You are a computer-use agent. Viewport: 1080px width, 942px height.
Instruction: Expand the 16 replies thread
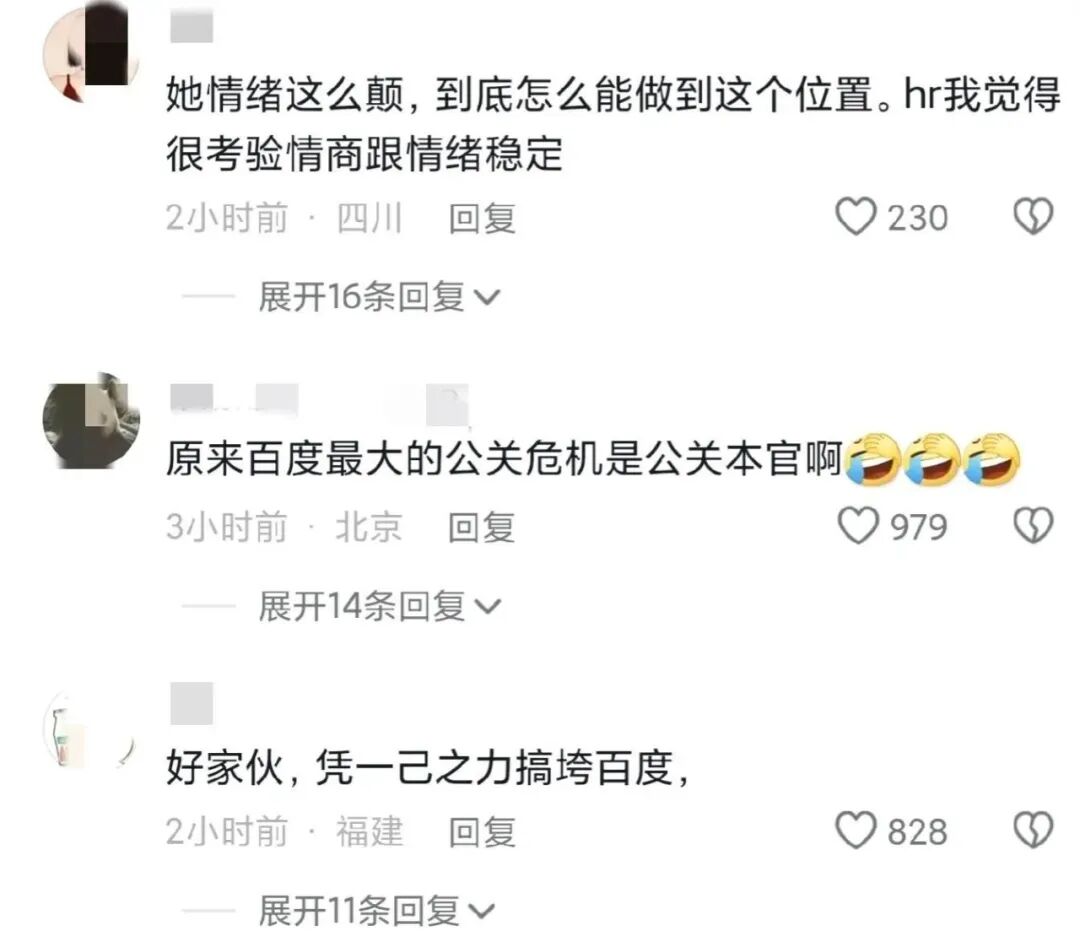tap(379, 297)
